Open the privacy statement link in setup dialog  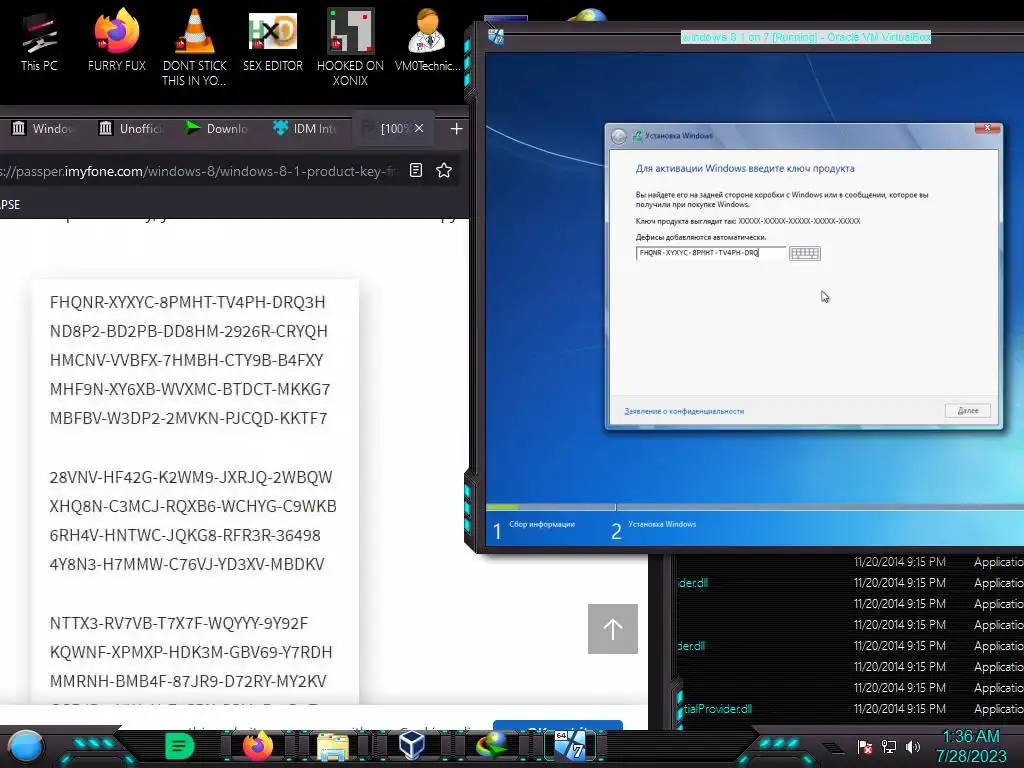click(684, 411)
